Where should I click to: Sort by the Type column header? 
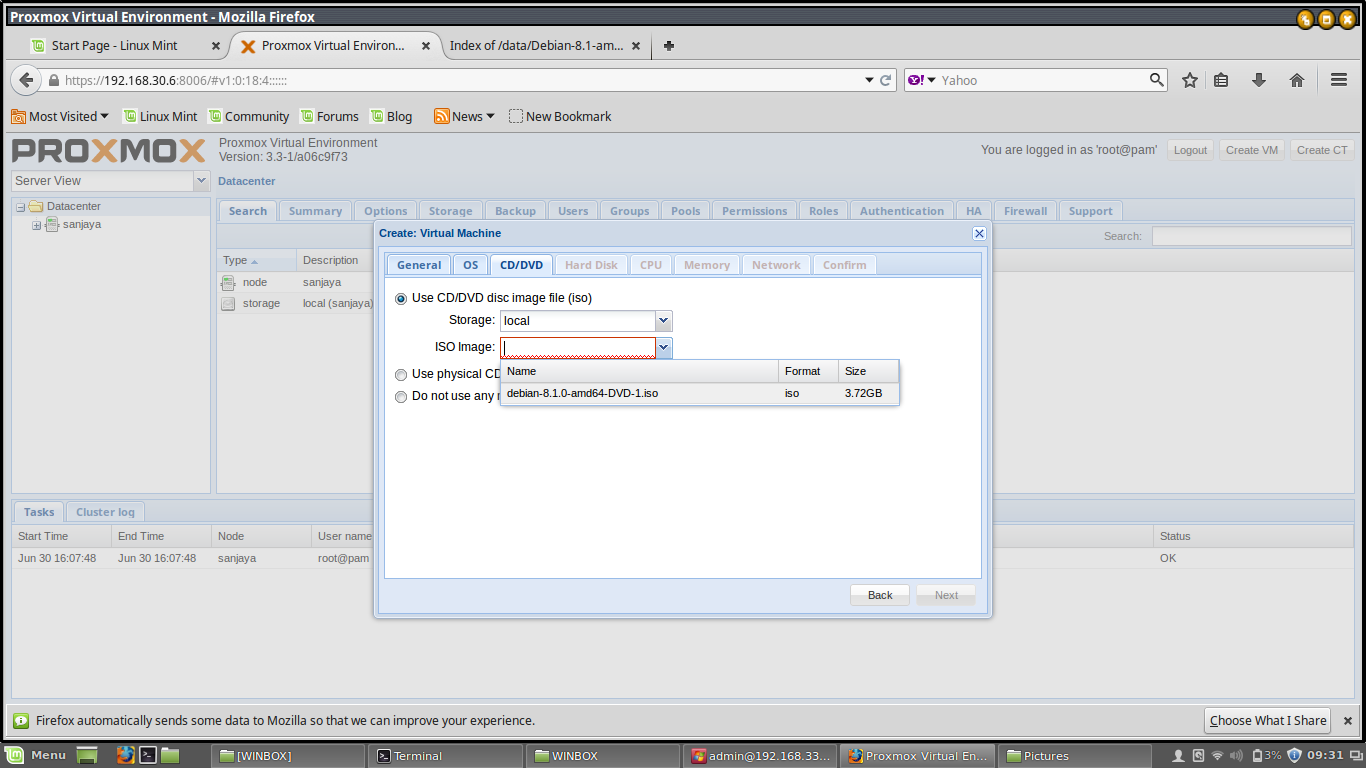(x=256, y=260)
